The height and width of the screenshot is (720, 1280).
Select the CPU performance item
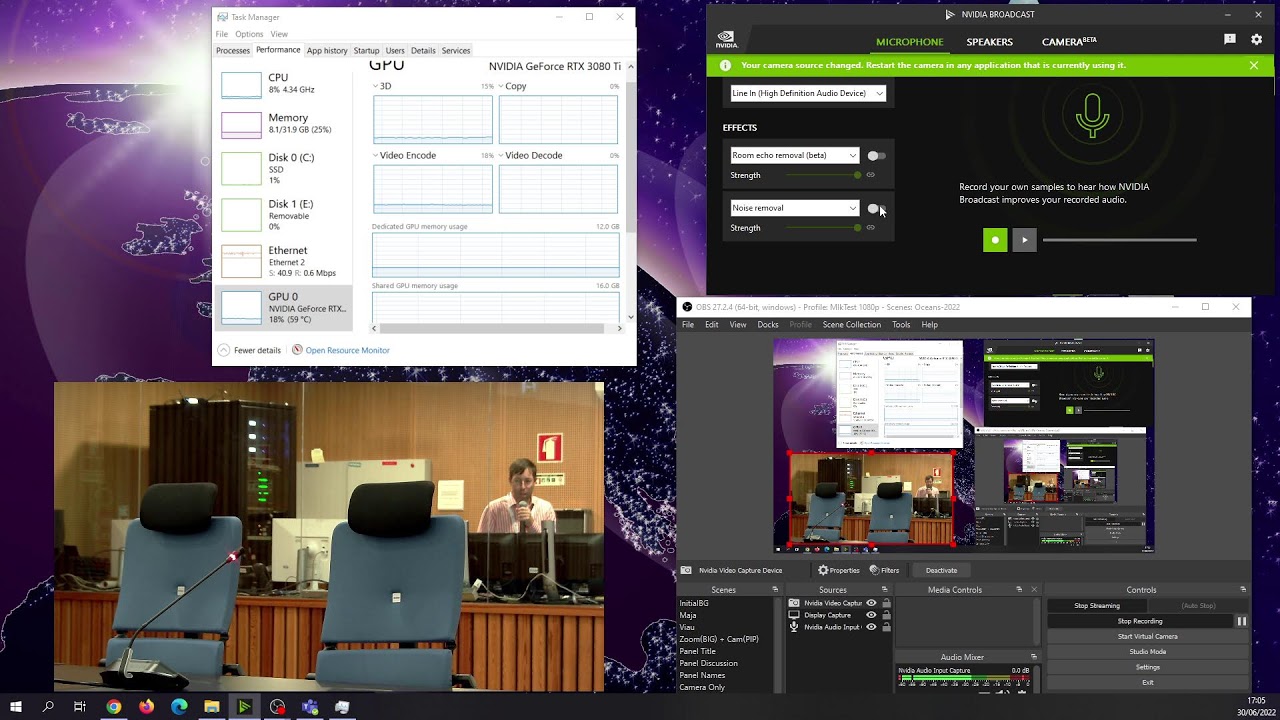(284, 84)
